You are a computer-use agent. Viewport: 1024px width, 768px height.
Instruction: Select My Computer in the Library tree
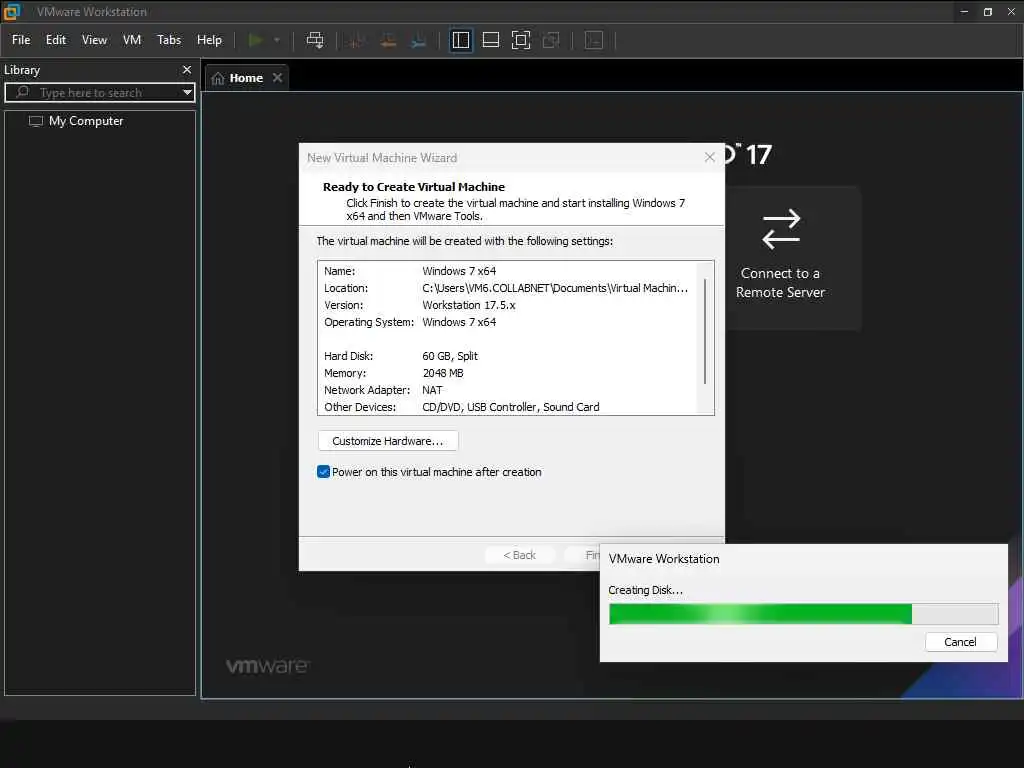click(86, 121)
